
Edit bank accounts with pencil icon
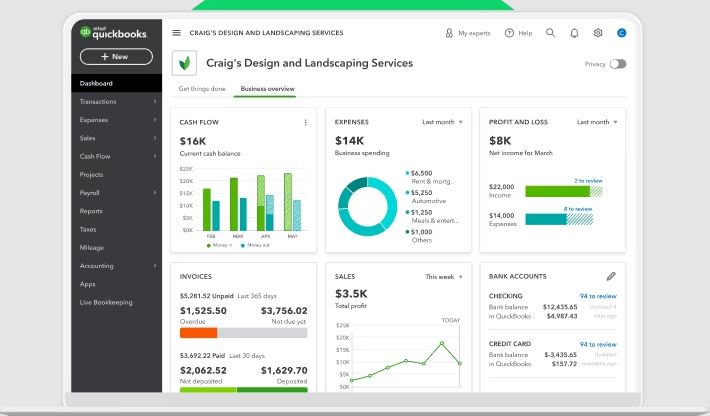611,276
